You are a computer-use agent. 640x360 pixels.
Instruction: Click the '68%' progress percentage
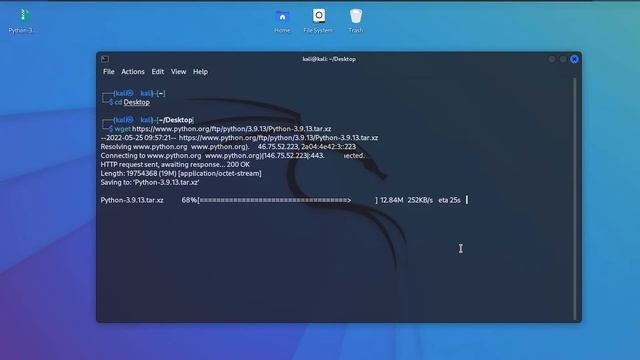pos(189,200)
